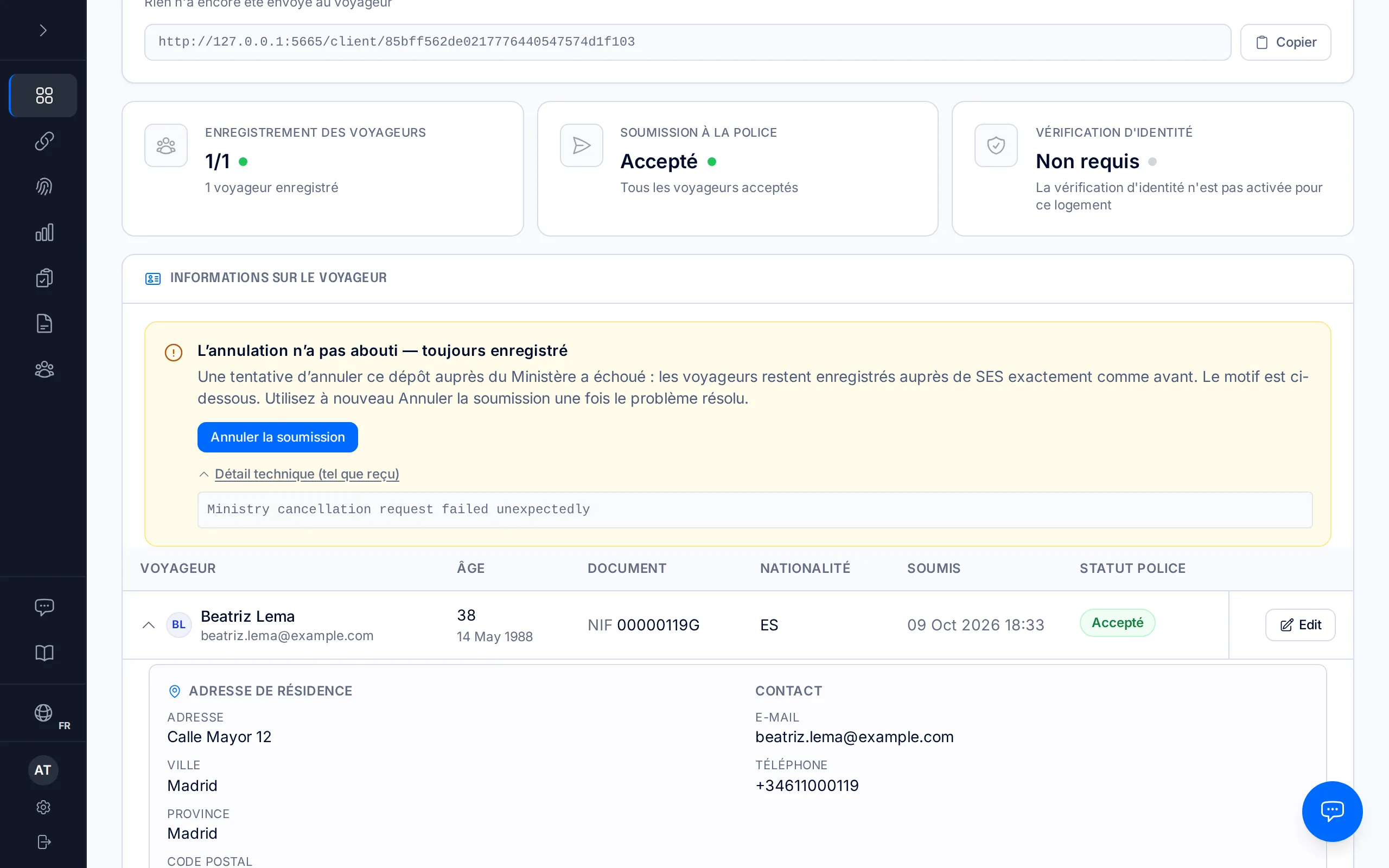Open the link chain icon in sidebar
1389x868 pixels.
pyautogui.click(x=43, y=141)
